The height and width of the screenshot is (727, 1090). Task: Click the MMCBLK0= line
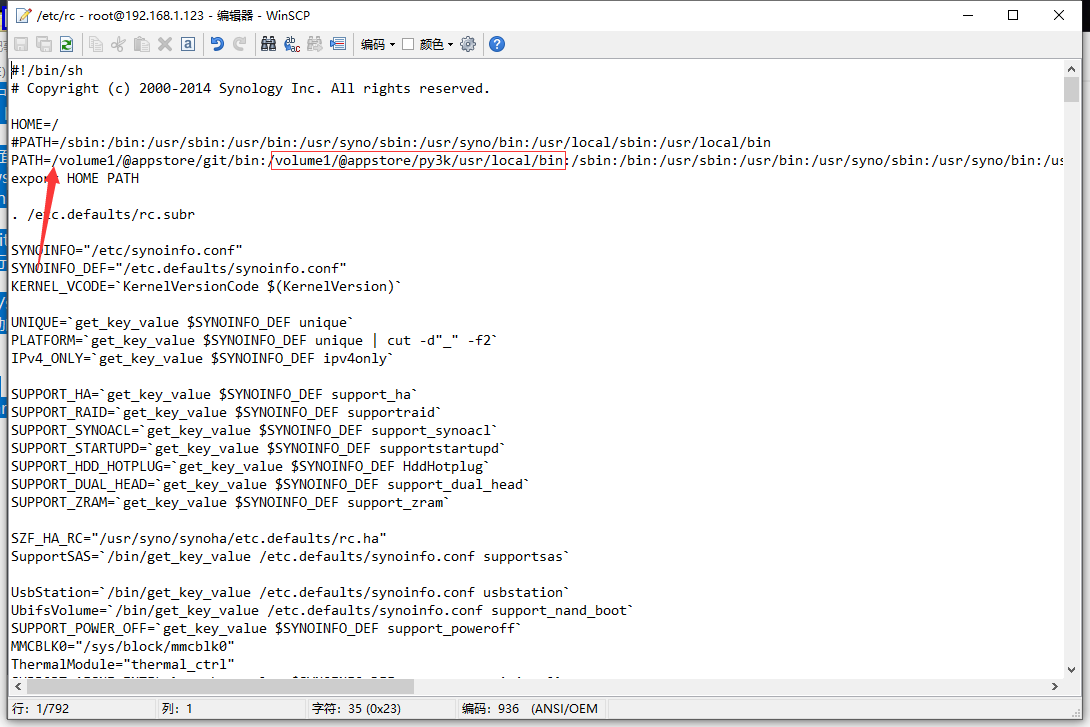[x=123, y=646]
